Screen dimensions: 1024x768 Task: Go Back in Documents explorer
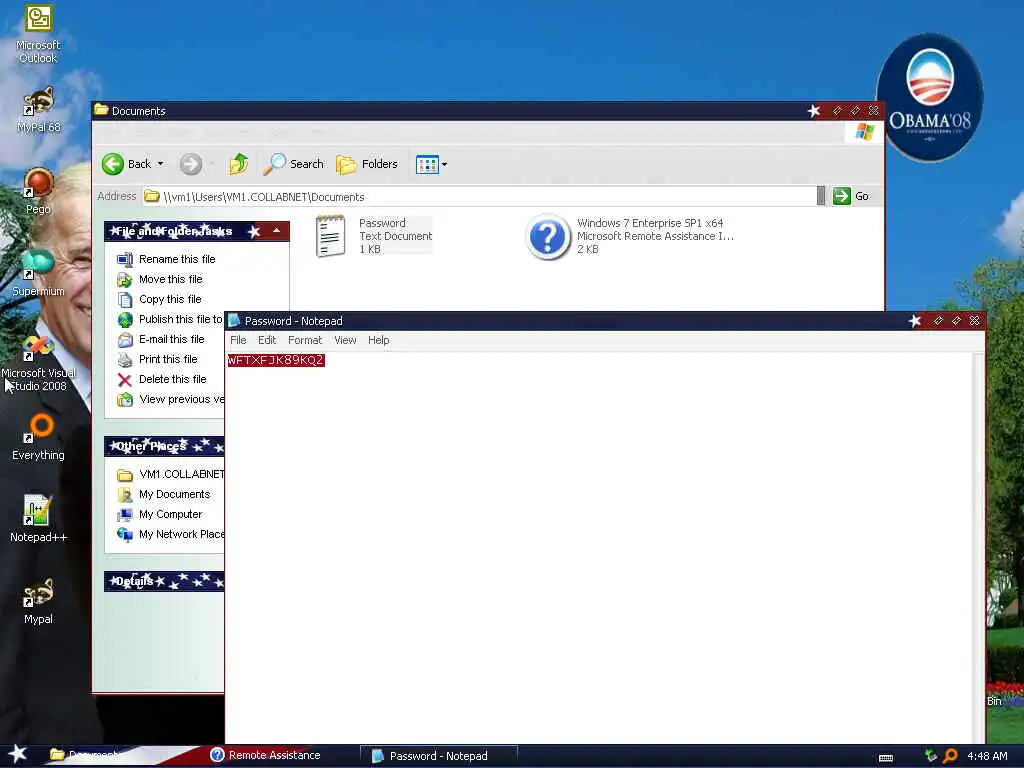(x=127, y=164)
